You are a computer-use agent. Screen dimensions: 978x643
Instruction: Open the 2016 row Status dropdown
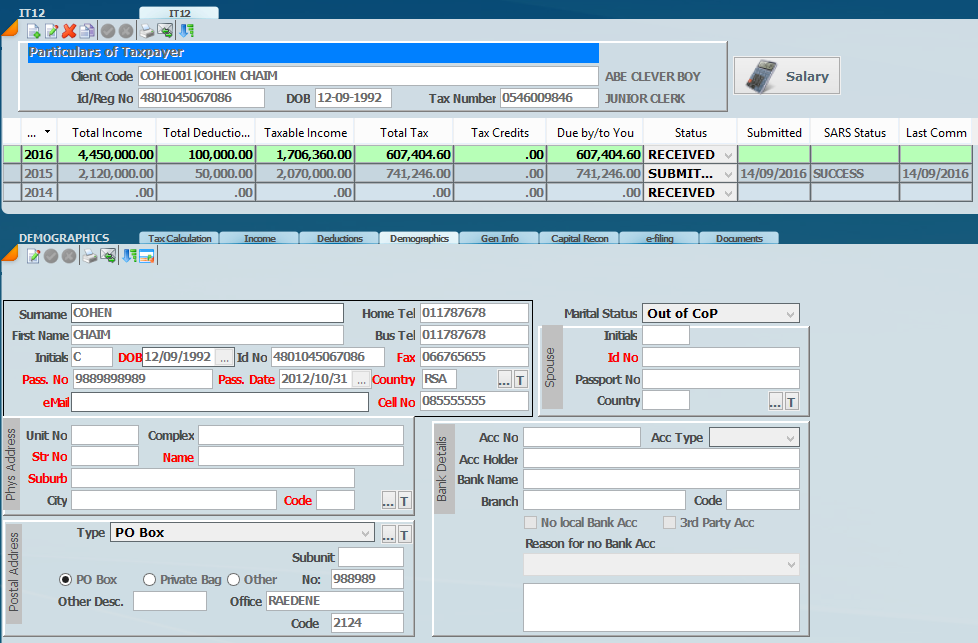(x=726, y=155)
